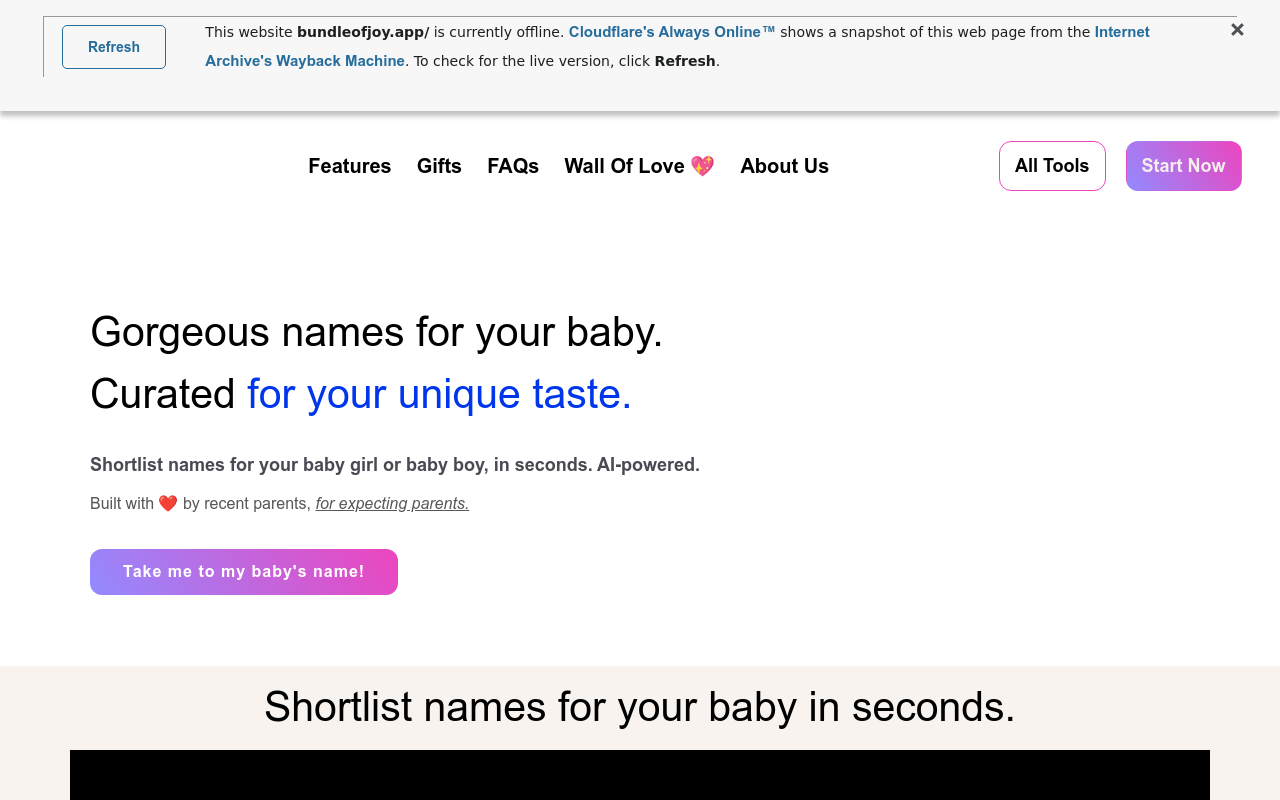1280x800 pixels.
Task: Click the blue 'for your unique taste' text
Action: coord(439,394)
